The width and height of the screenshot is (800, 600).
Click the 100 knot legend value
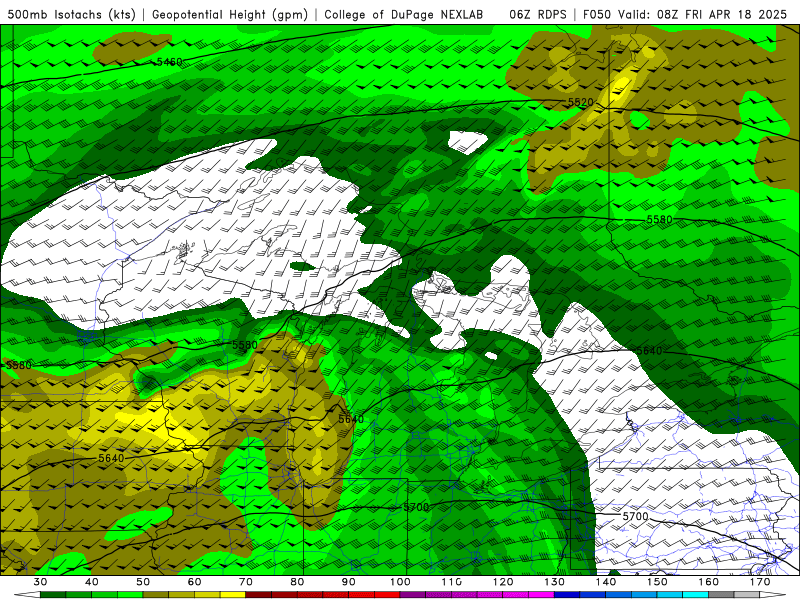(401, 582)
